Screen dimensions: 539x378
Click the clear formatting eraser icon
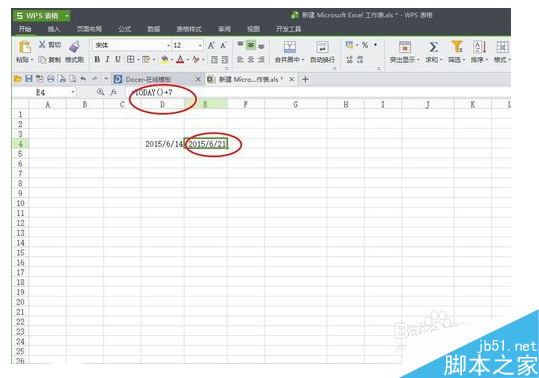(x=196, y=59)
